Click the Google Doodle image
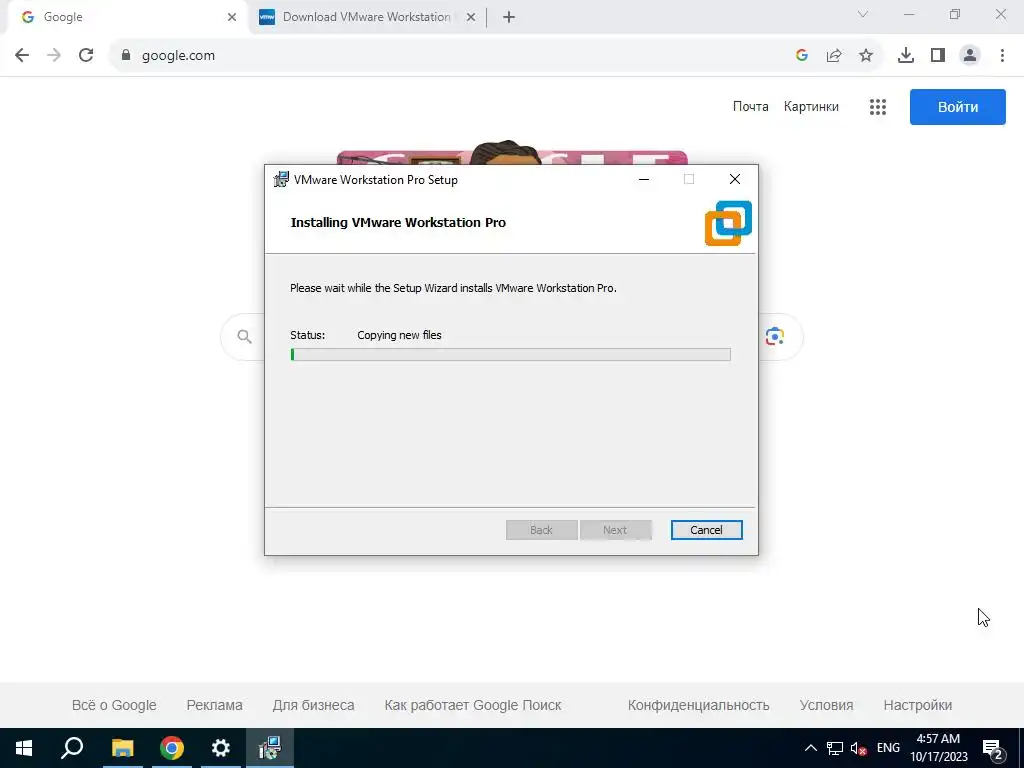The width and height of the screenshot is (1024, 768). [x=512, y=152]
